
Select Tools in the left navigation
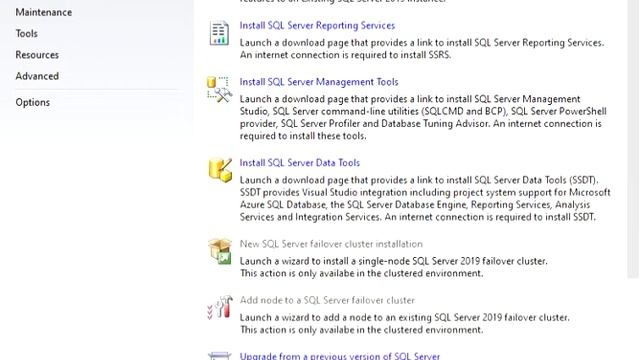pos(27,33)
